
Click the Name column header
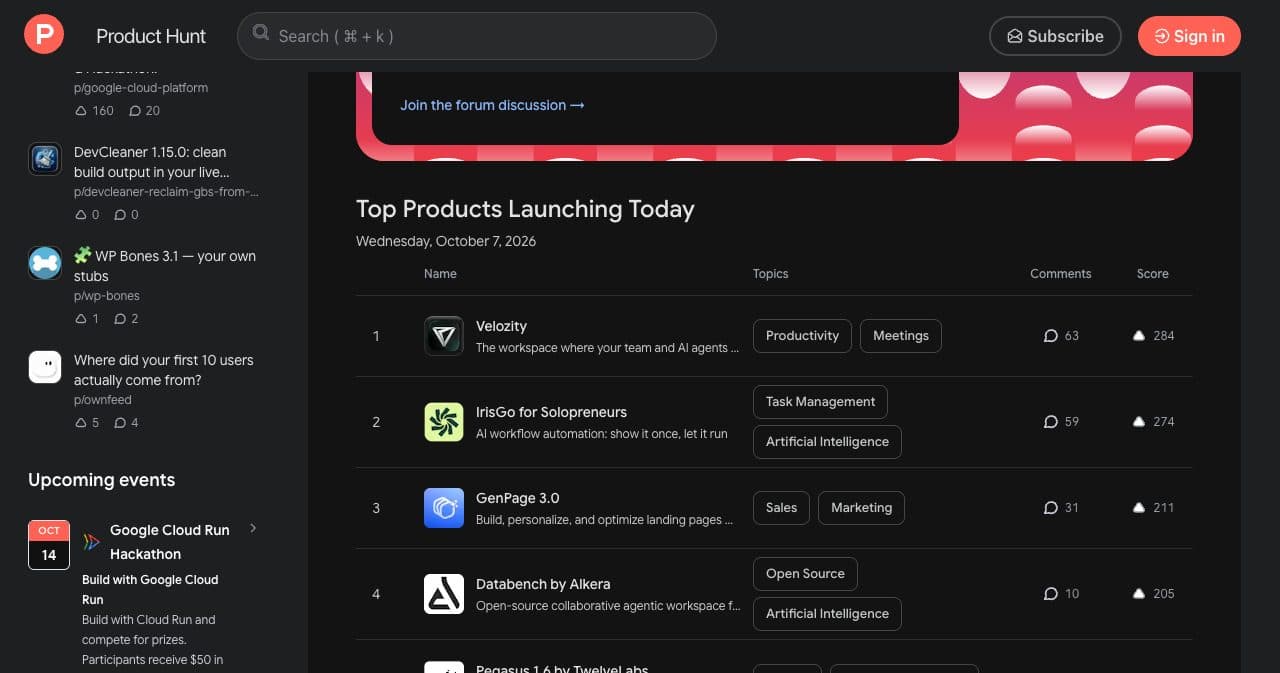pos(440,274)
